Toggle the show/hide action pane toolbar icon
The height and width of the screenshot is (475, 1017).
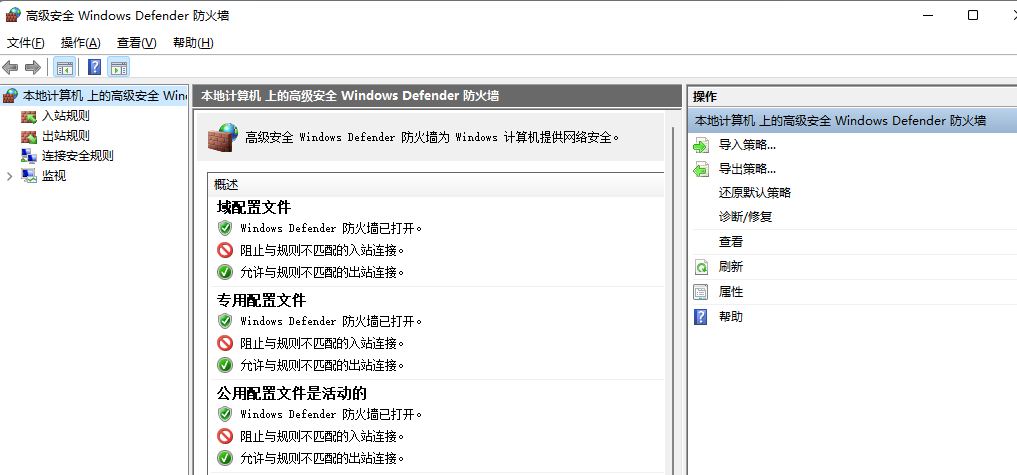(119, 67)
